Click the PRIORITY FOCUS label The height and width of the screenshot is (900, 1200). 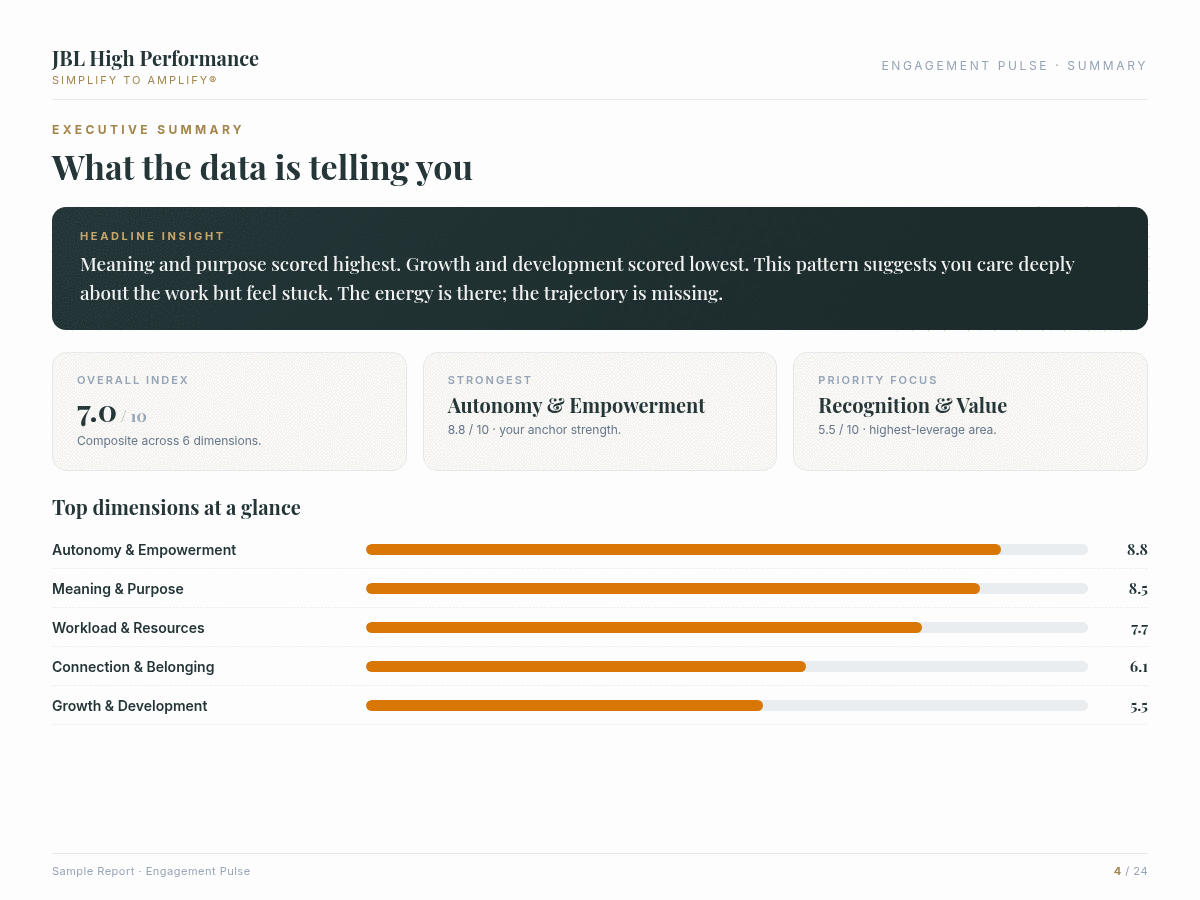[x=878, y=380]
